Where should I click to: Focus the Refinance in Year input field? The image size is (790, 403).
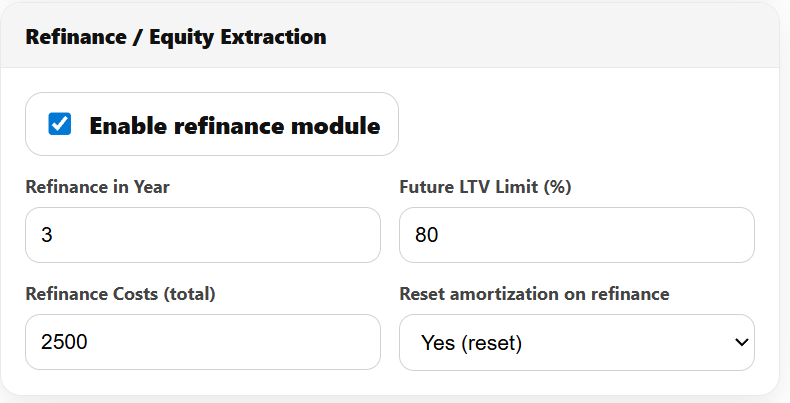[202, 235]
